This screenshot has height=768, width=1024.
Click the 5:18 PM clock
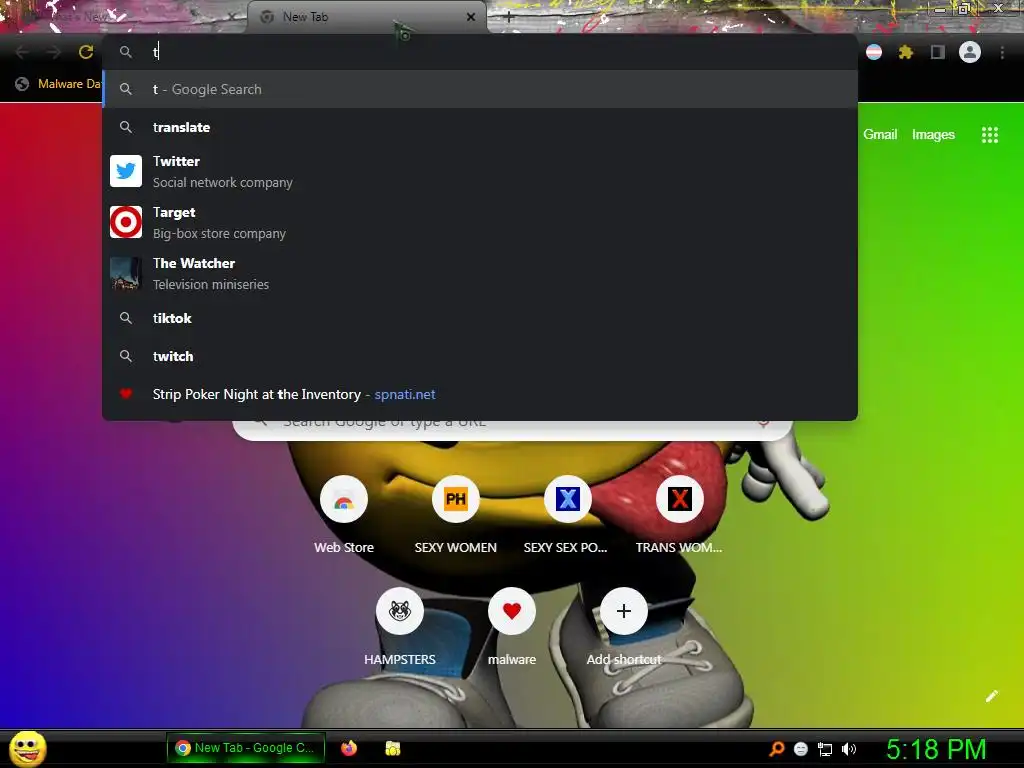coord(935,749)
